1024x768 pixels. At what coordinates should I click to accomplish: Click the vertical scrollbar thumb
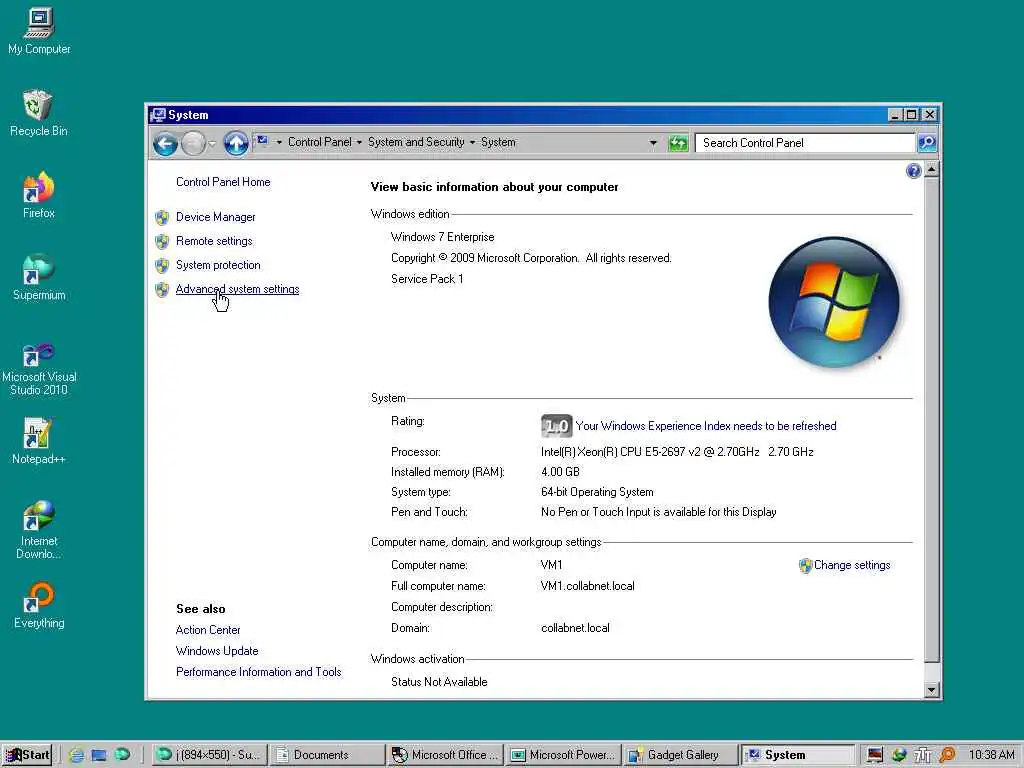click(x=932, y=420)
